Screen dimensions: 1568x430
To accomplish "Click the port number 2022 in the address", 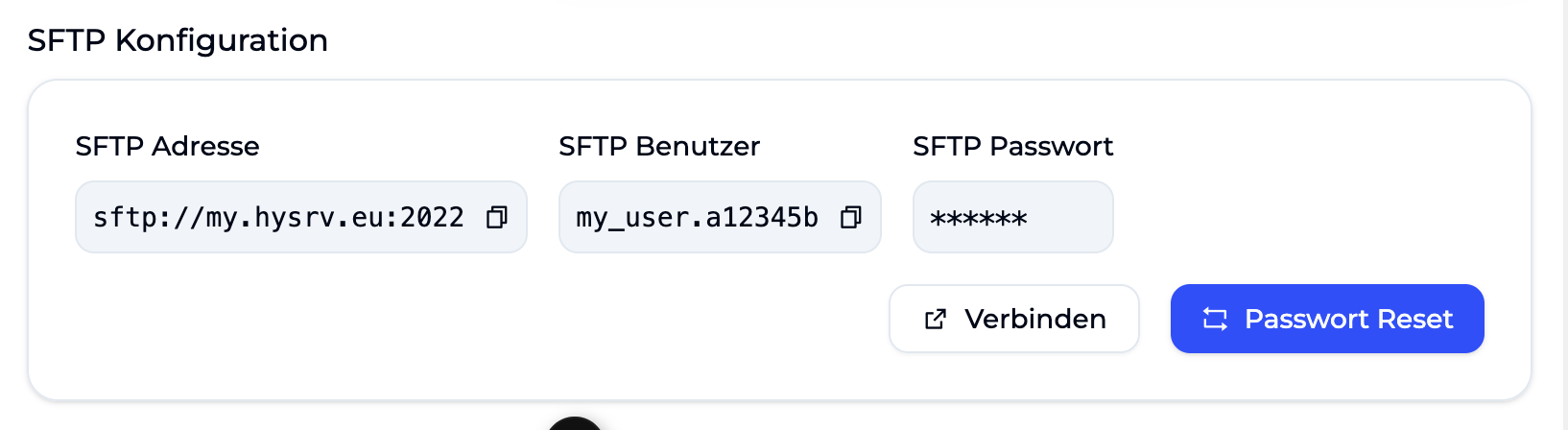I will click(x=432, y=218).
